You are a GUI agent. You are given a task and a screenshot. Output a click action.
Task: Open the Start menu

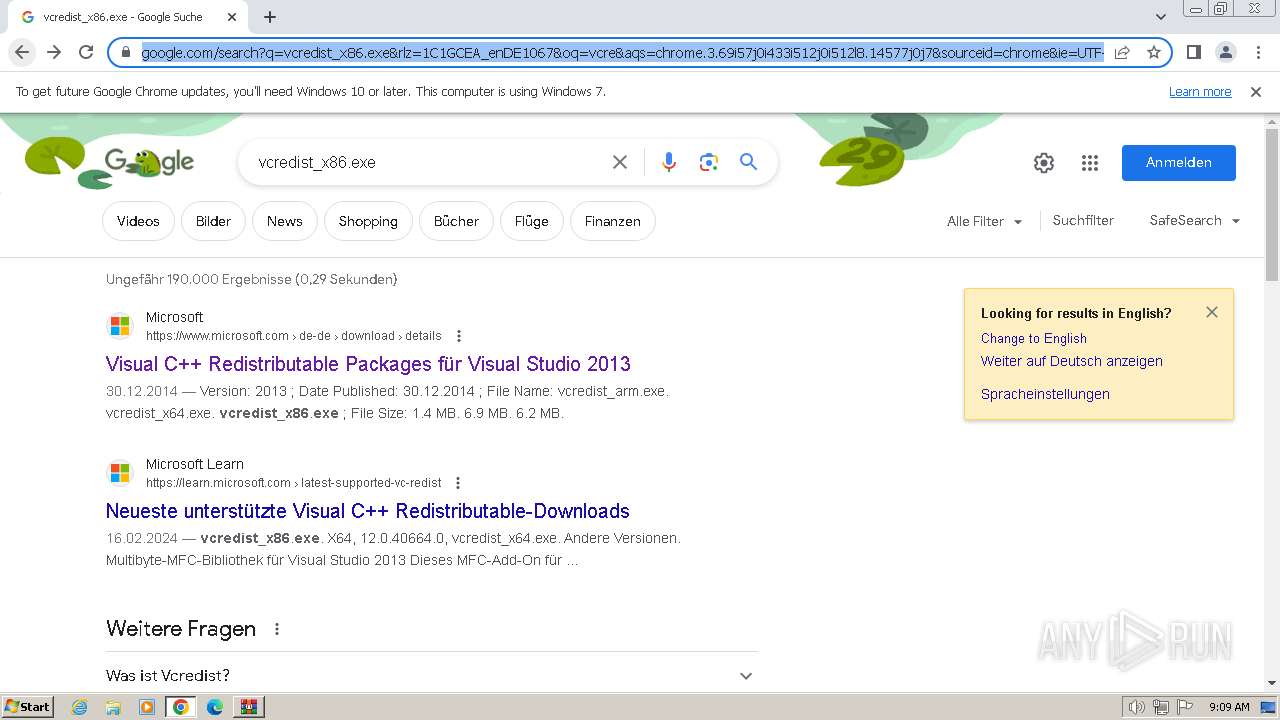[x=28, y=707]
